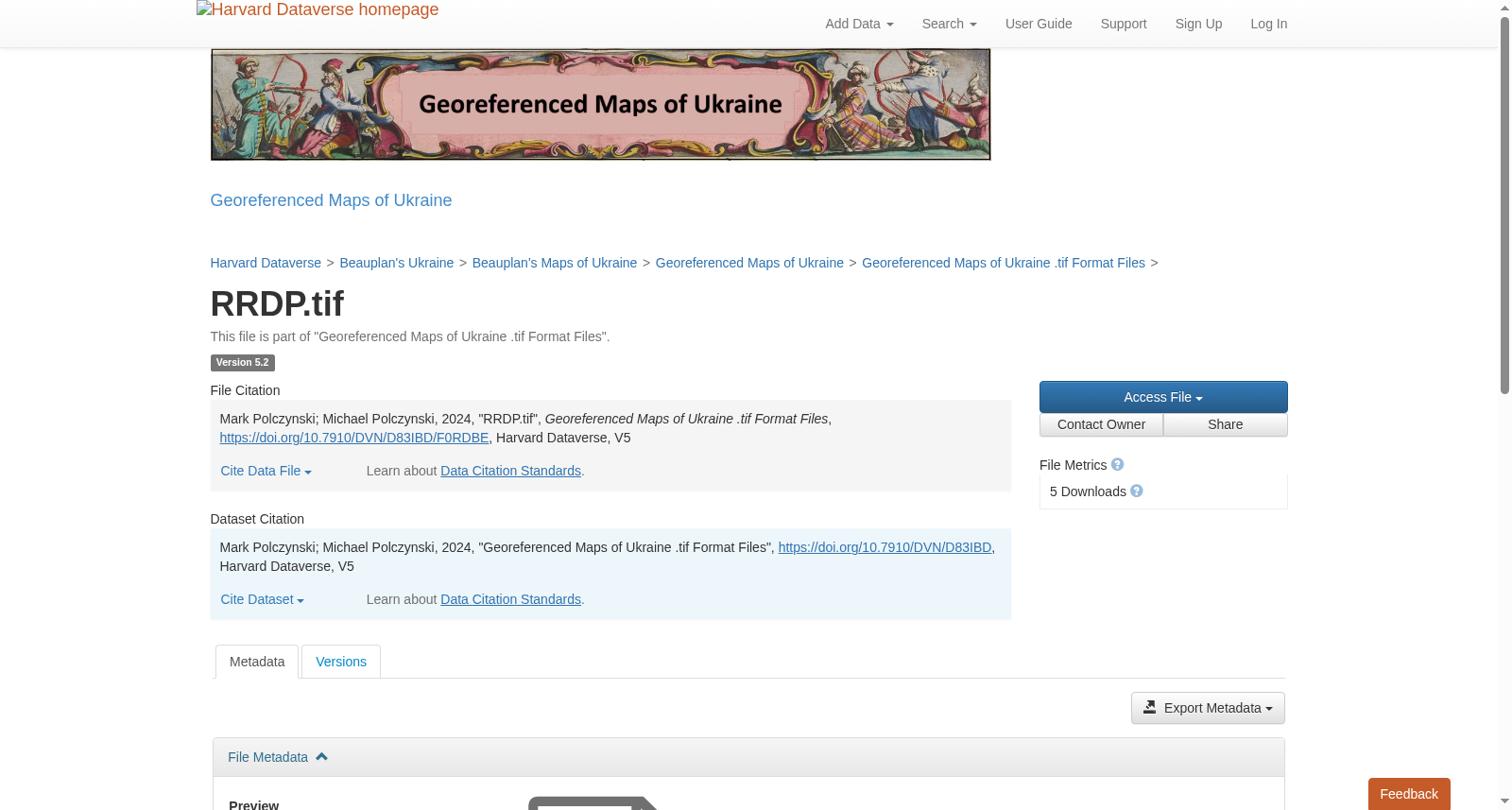Click the Contact Owner button
The height and width of the screenshot is (810, 1512).
pos(1101,424)
